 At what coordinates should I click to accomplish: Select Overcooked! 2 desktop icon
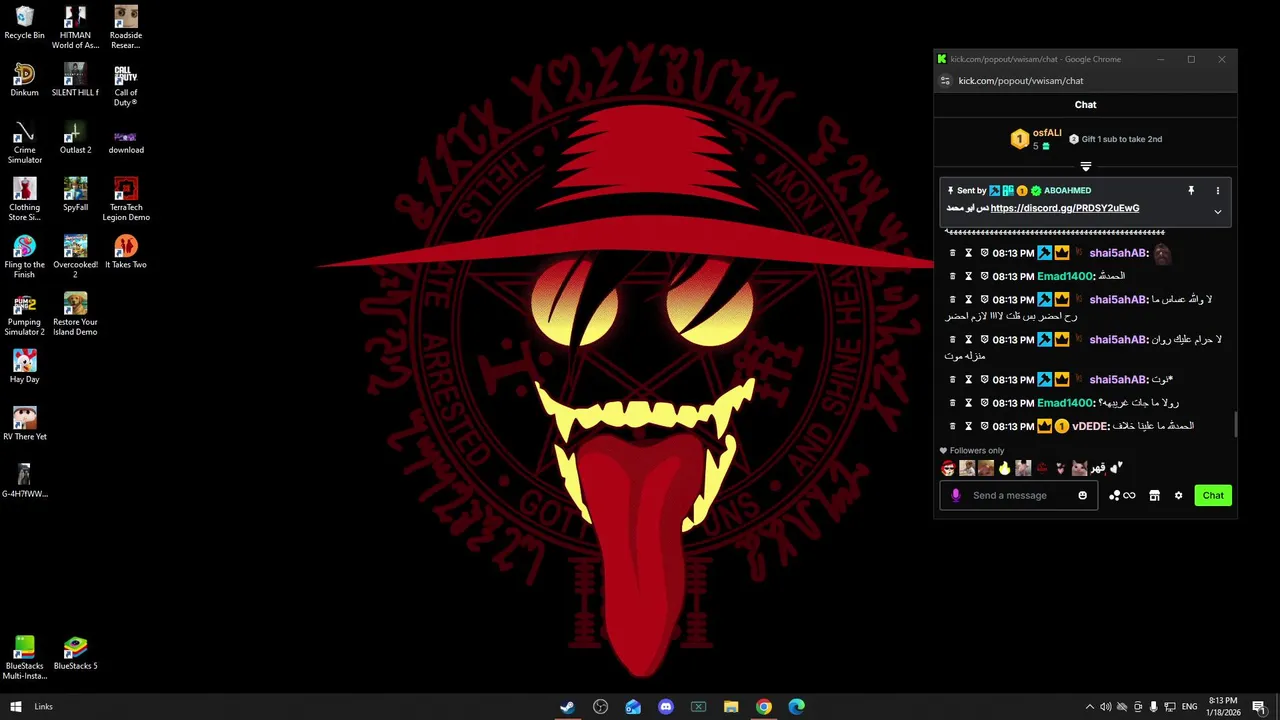pos(75,256)
